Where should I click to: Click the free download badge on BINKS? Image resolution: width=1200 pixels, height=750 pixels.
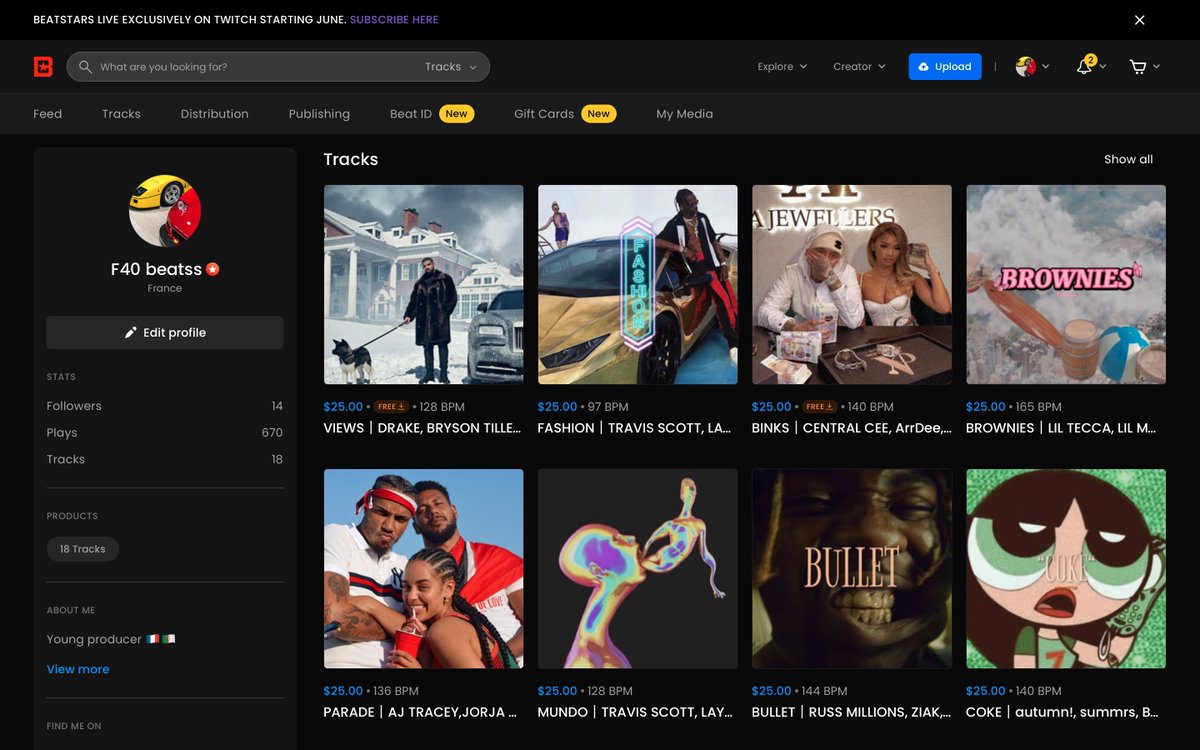(x=819, y=407)
